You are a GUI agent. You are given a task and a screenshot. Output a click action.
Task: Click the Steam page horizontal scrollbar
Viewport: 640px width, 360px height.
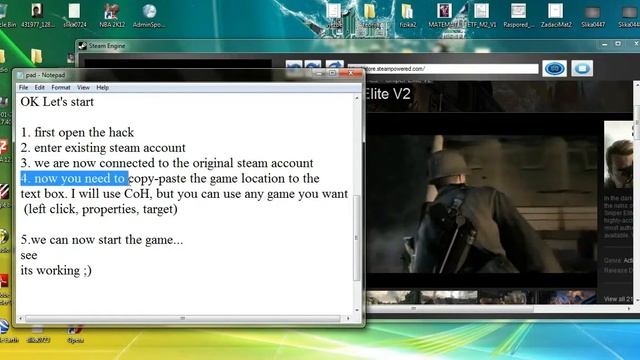pyautogui.click(x=449, y=309)
